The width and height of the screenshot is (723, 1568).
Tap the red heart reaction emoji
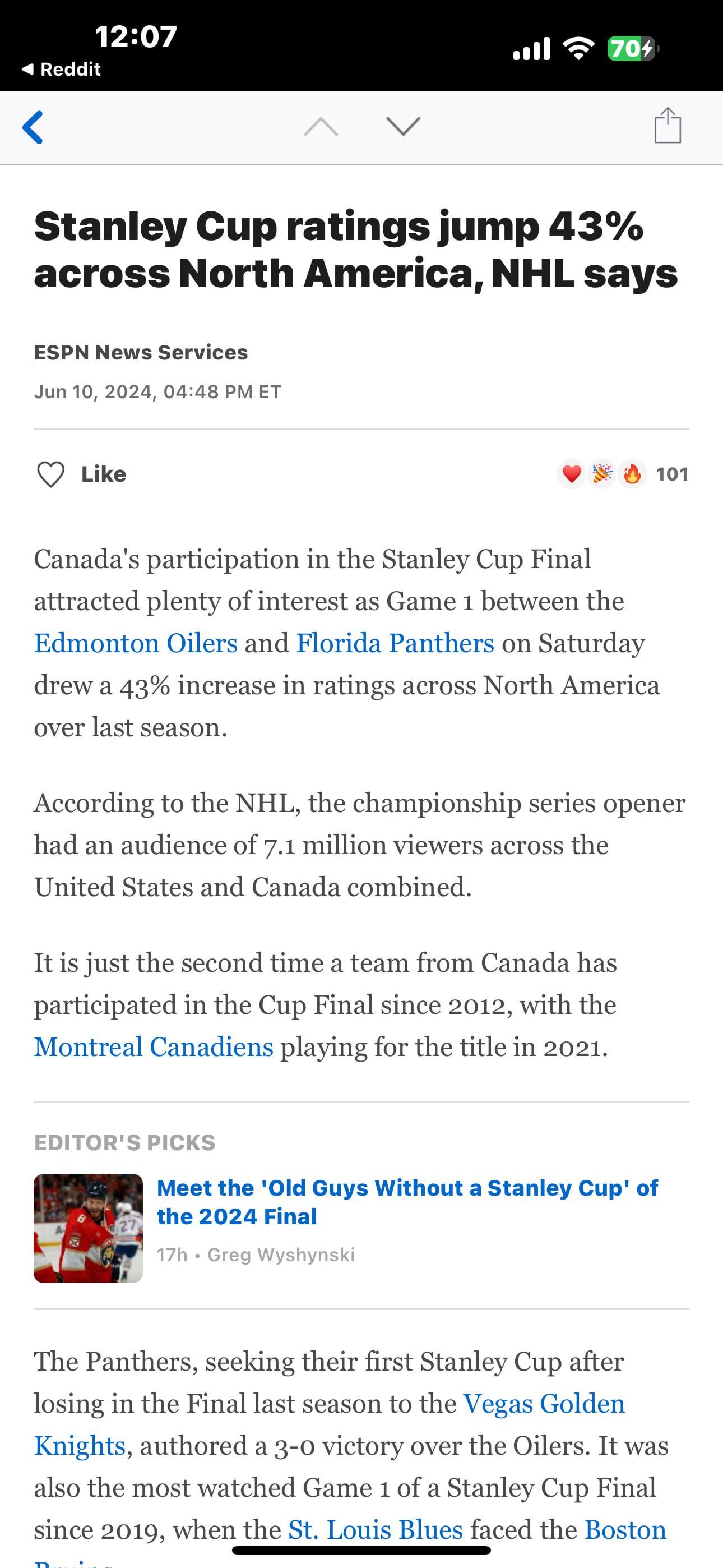pos(571,473)
